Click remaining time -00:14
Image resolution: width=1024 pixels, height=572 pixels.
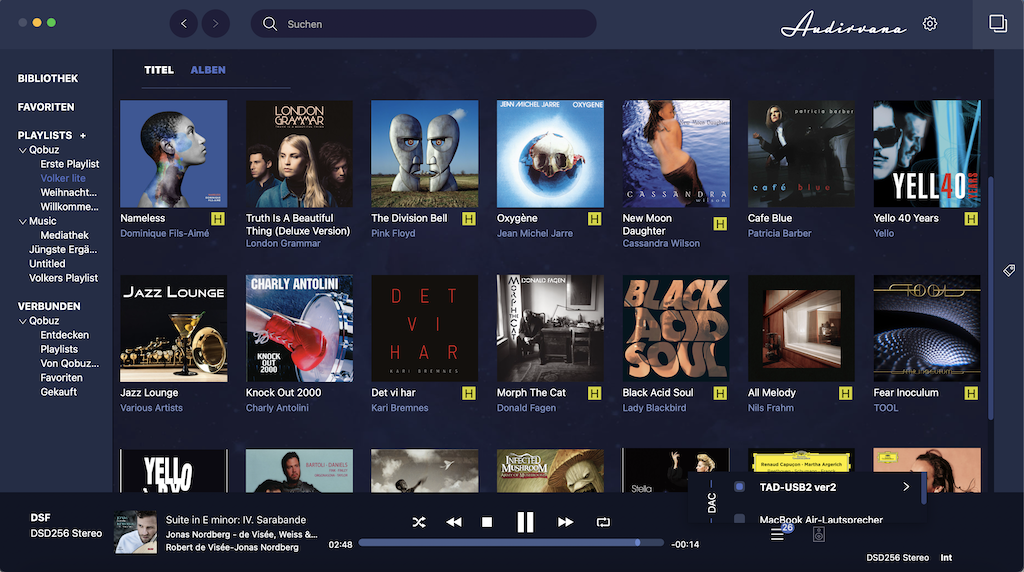pyautogui.click(x=685, y=544)
